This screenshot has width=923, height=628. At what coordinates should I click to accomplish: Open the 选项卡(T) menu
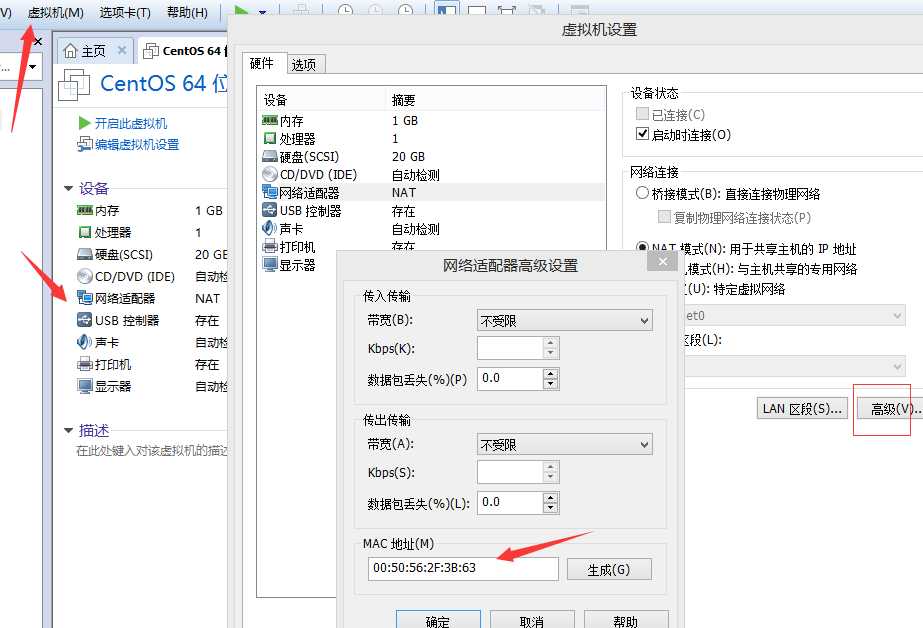(x=125, y=12)
